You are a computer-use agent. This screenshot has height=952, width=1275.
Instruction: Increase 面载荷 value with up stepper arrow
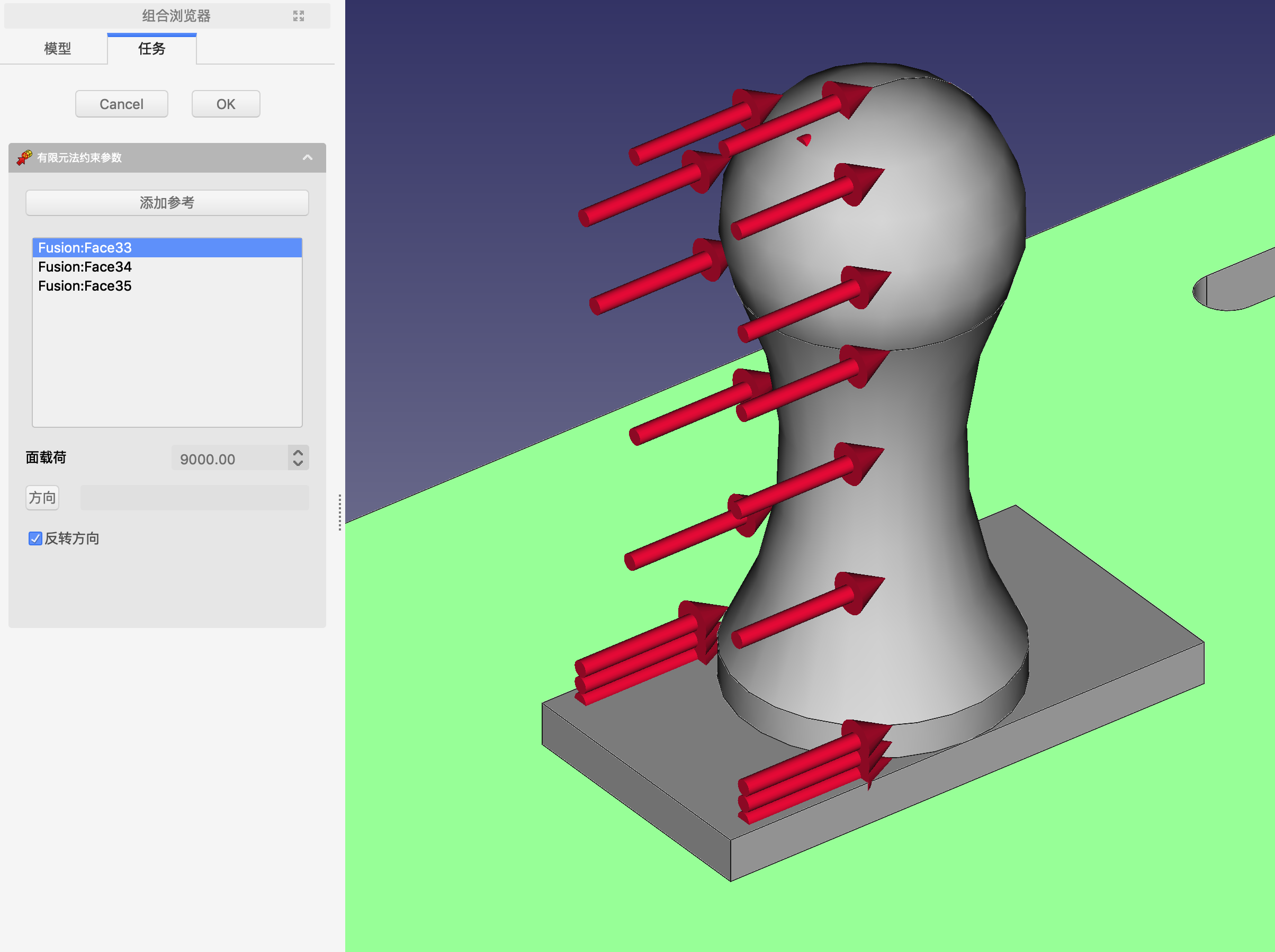click(298, 452)
